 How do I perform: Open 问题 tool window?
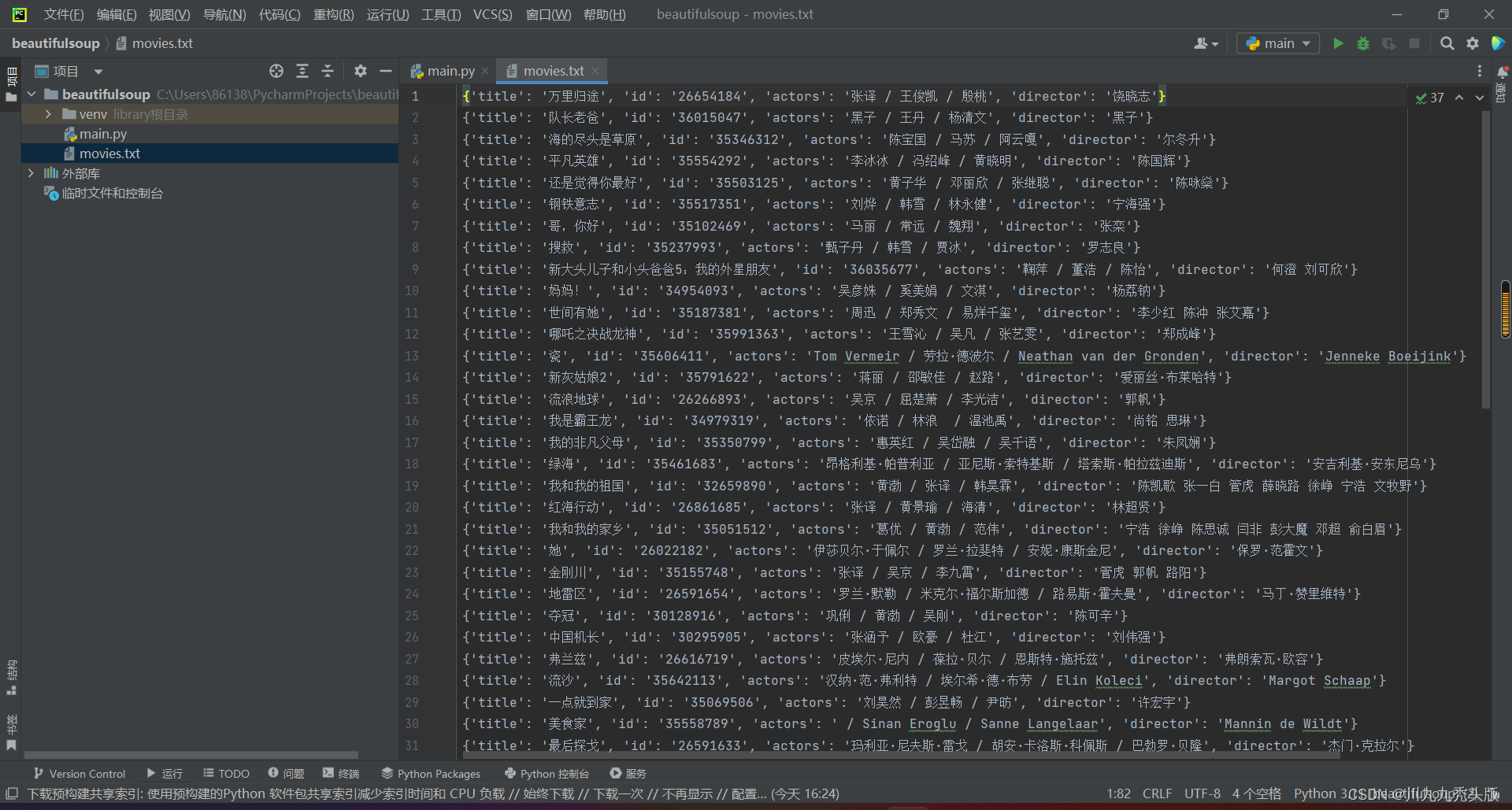pyautogui.click(x=286, y=774)
